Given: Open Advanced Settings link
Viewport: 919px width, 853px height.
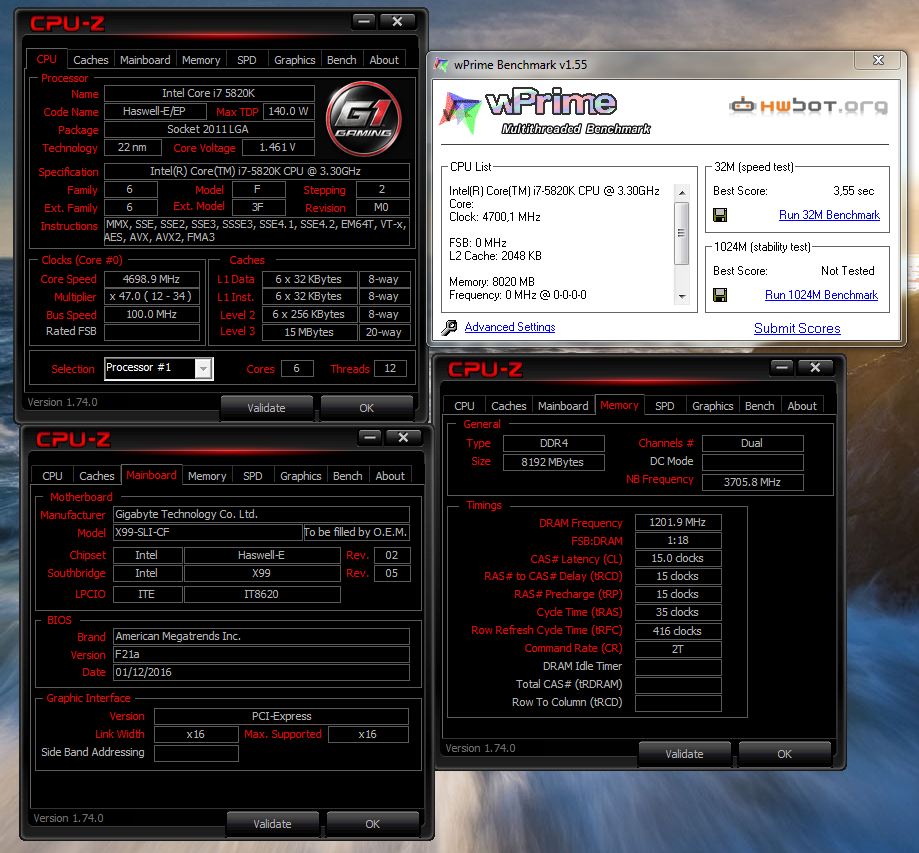Looking at the screenshot, I should 510,327.
